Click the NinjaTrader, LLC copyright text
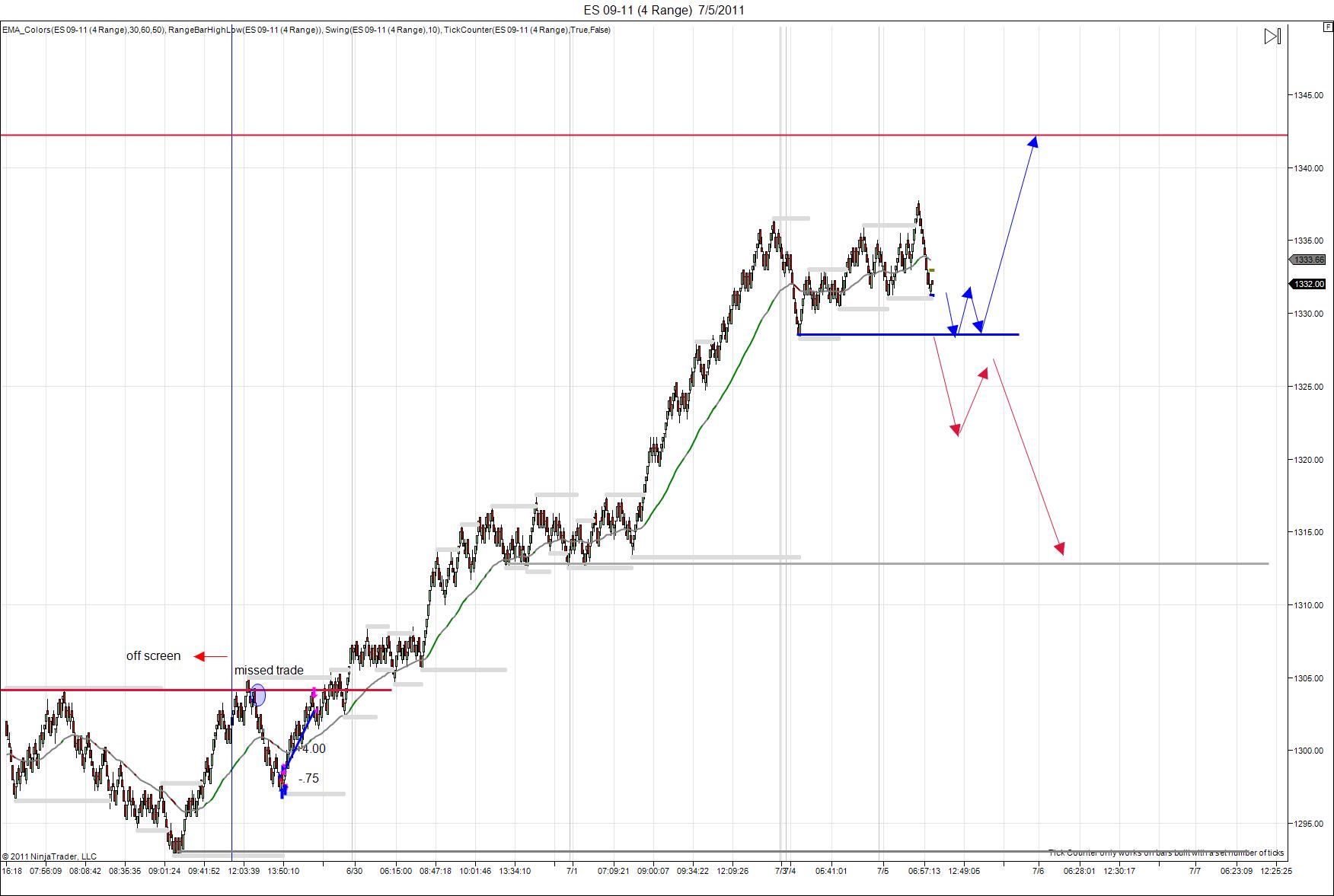1334x896 pixels. pyautogui.click(x=49, y=856)
